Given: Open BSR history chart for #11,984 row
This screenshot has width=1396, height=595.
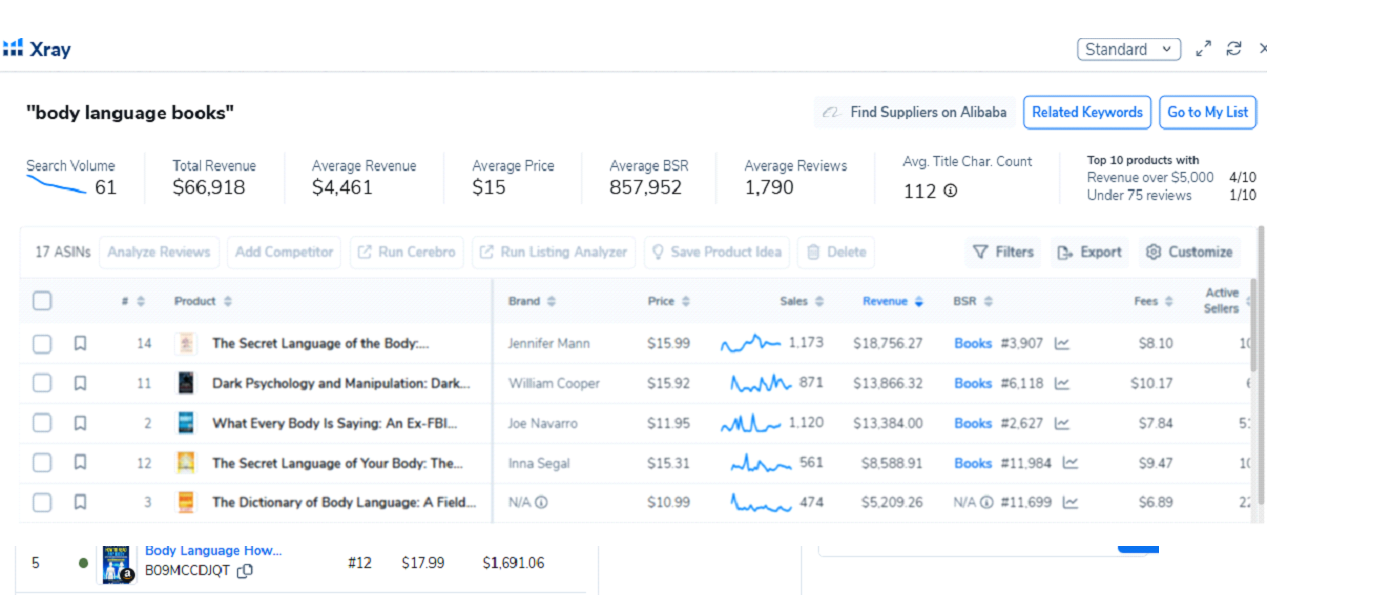Looking at the screenshot, I should coord(1070,463).
